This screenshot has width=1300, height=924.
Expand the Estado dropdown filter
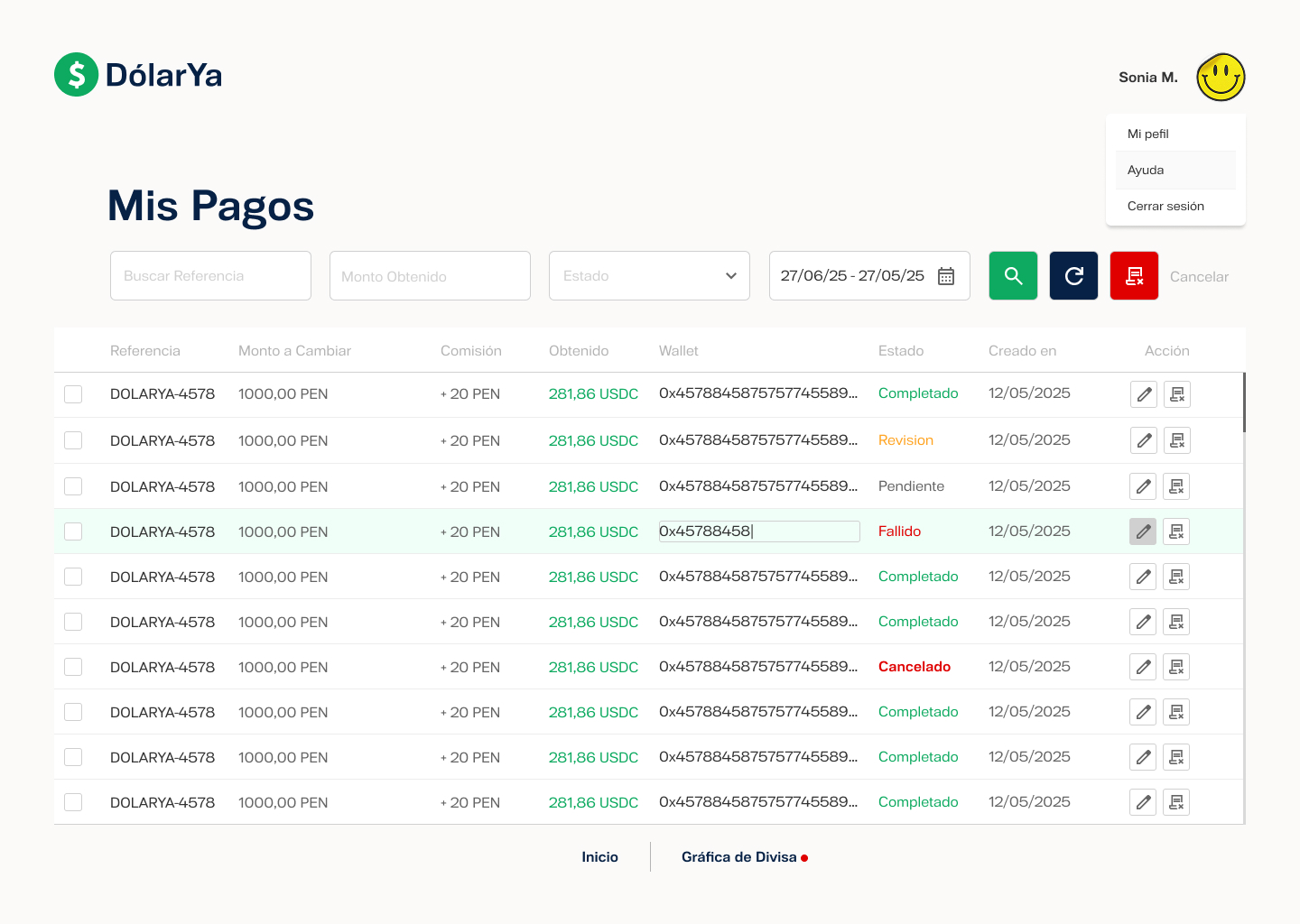[649, 276]
